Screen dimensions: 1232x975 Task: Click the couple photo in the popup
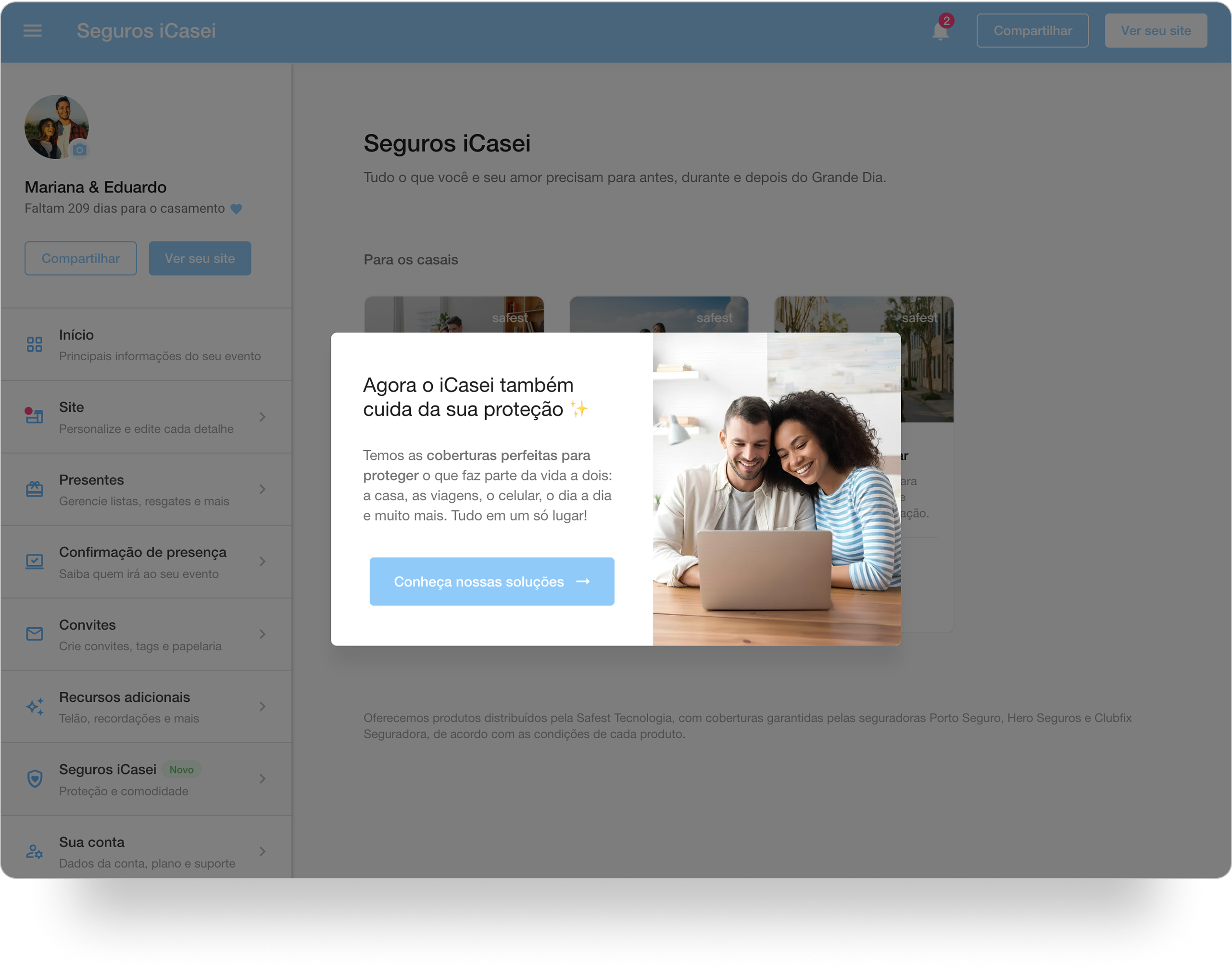coord(777,489)
